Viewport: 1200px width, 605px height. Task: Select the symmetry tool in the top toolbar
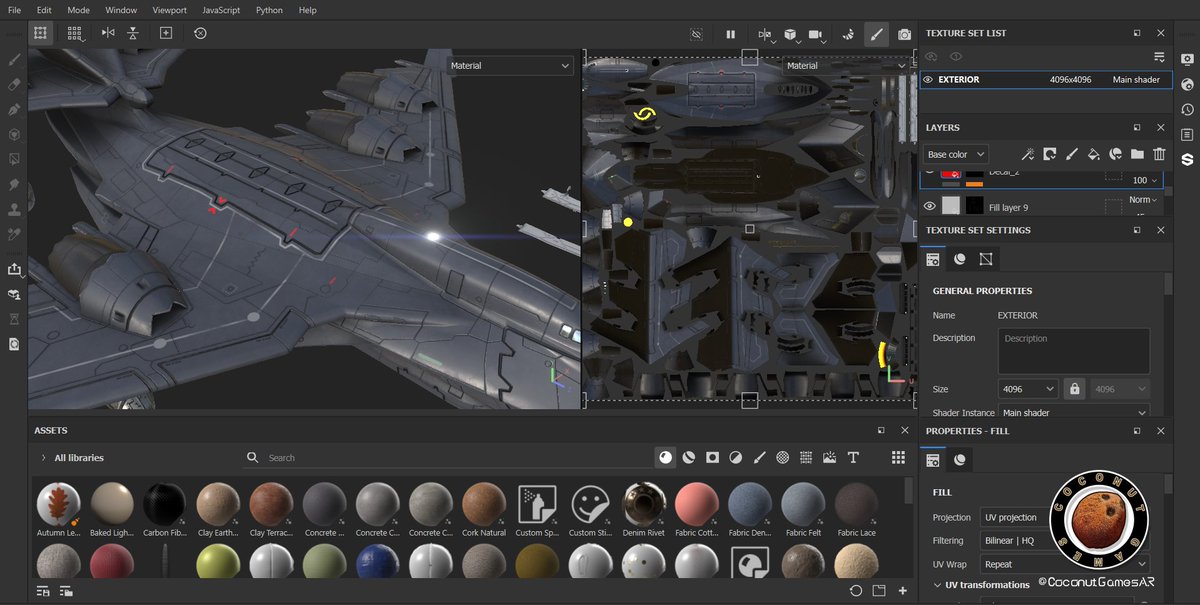(x=108, y=33)
